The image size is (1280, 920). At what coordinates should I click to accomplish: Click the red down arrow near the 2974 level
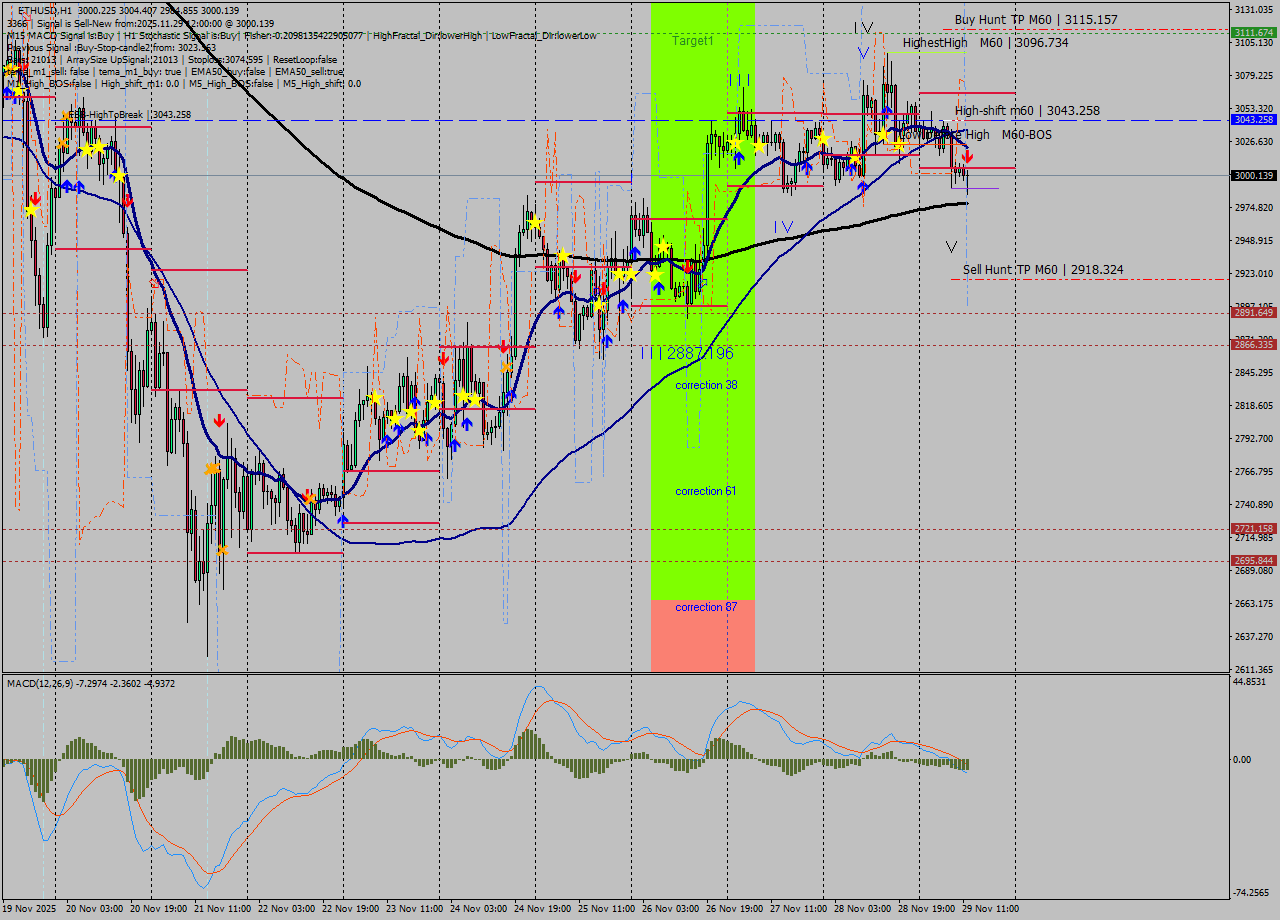tap(36, 198)
